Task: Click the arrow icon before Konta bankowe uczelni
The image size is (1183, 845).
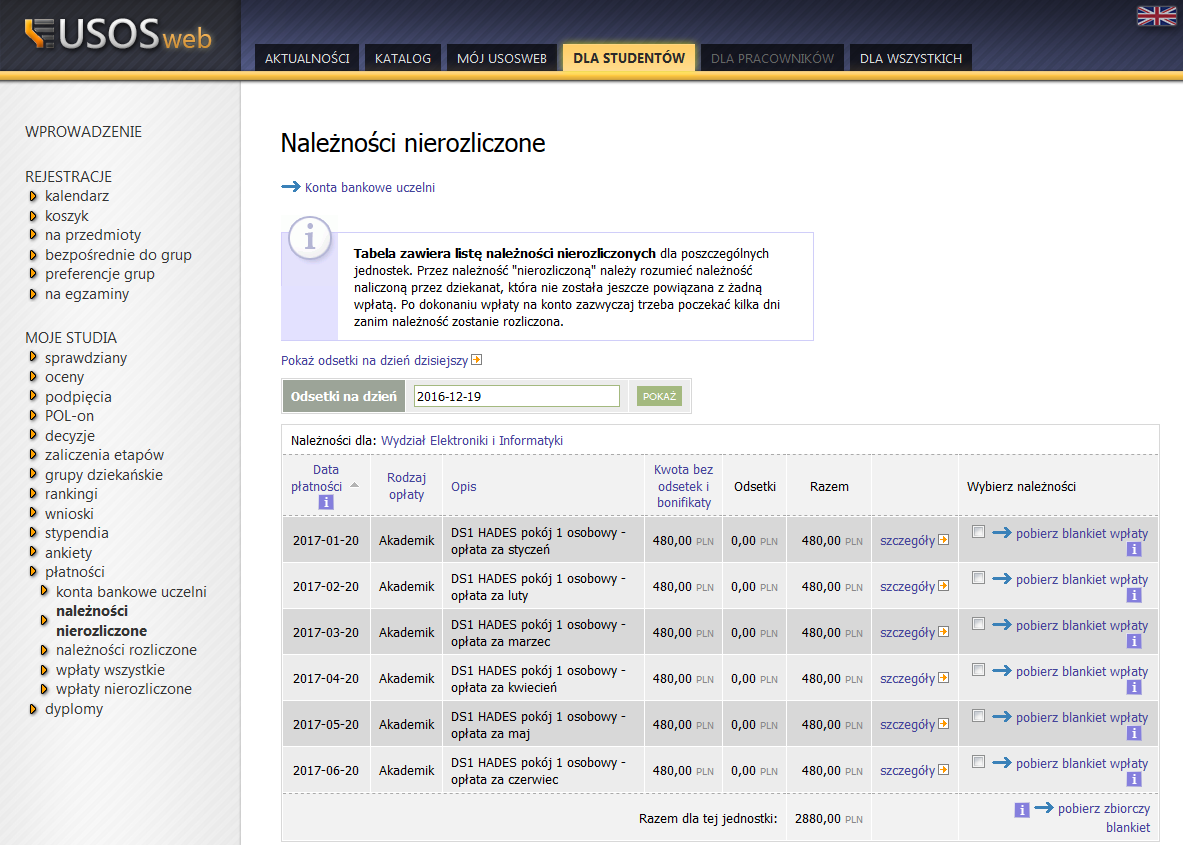Action: [290, 186]
